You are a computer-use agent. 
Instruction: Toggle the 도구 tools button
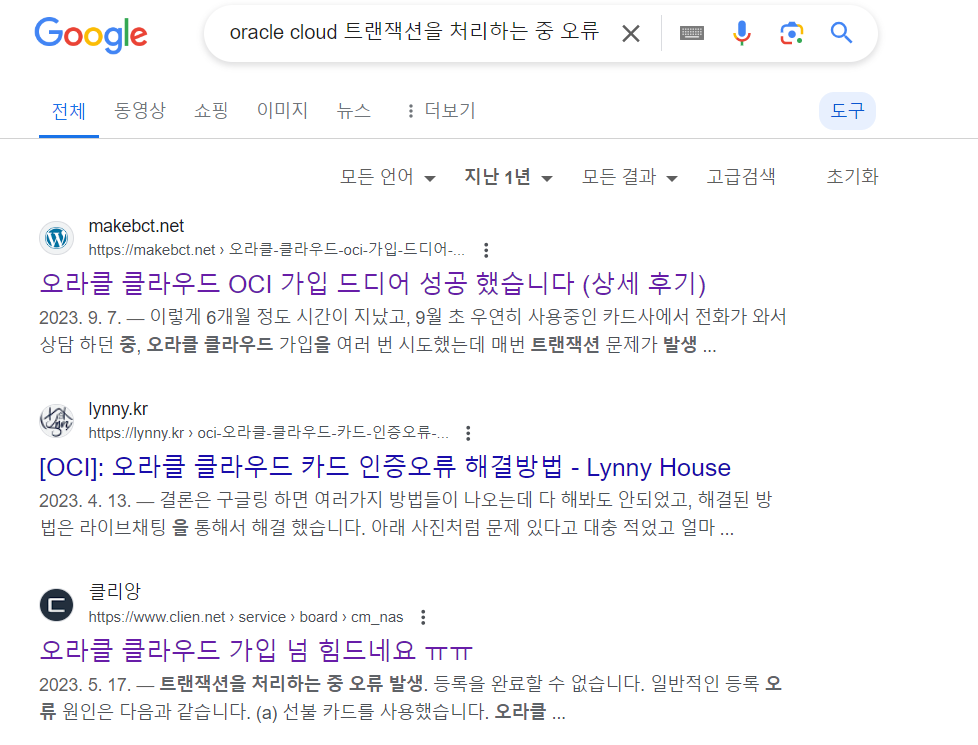pyautogui.click(x=847, y=111)
